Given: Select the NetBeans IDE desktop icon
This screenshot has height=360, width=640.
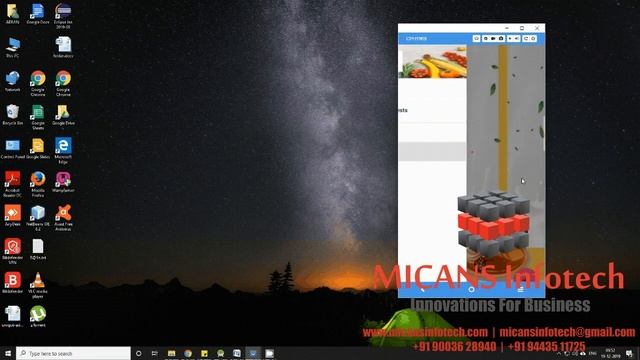Looking at the screenshot, I should click(38, 218).
